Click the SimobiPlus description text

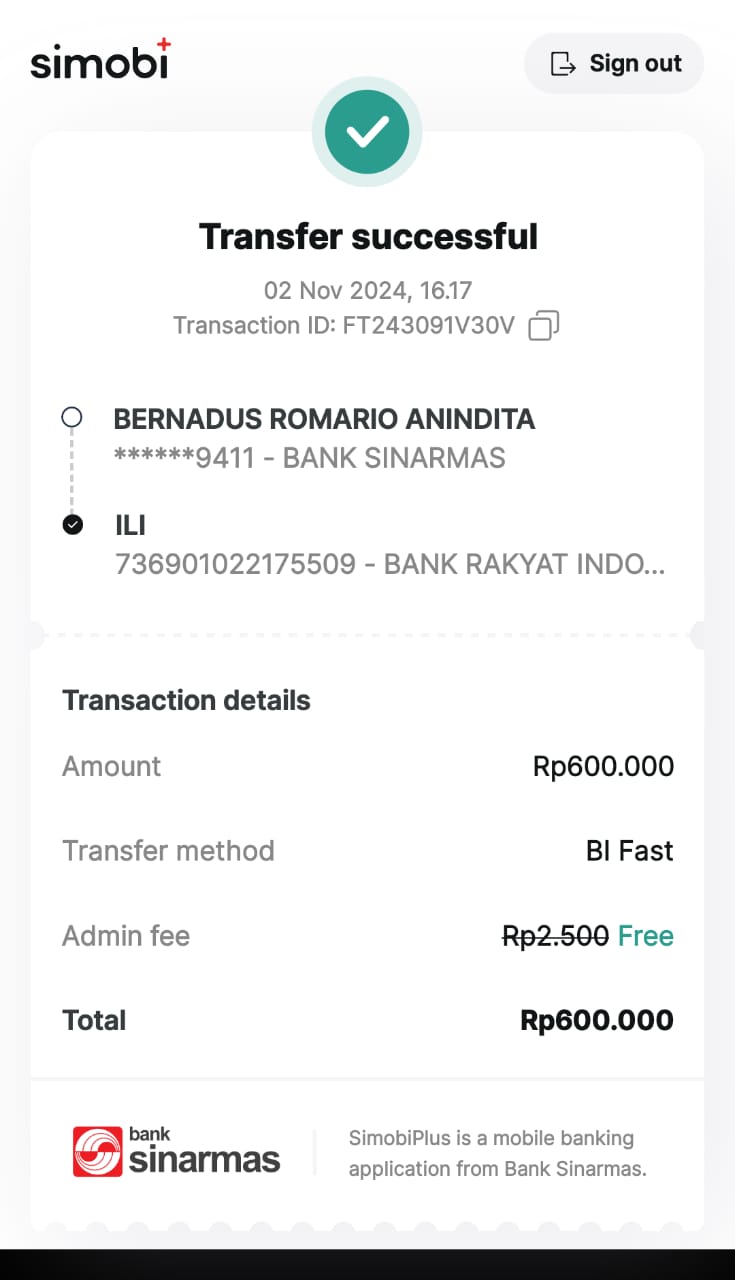[497, 1152]
